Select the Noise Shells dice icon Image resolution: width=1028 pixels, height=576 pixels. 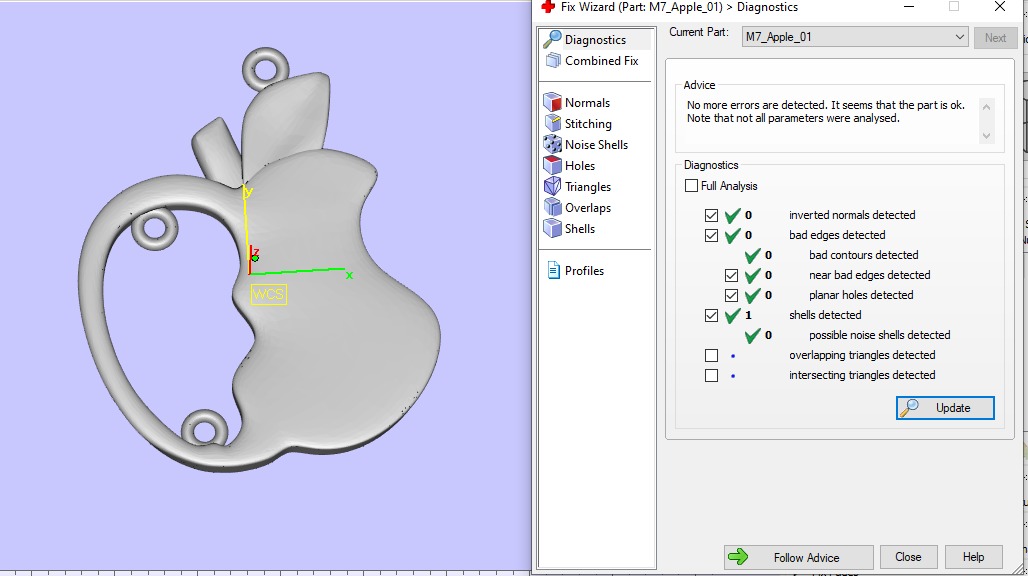(553, 144)
